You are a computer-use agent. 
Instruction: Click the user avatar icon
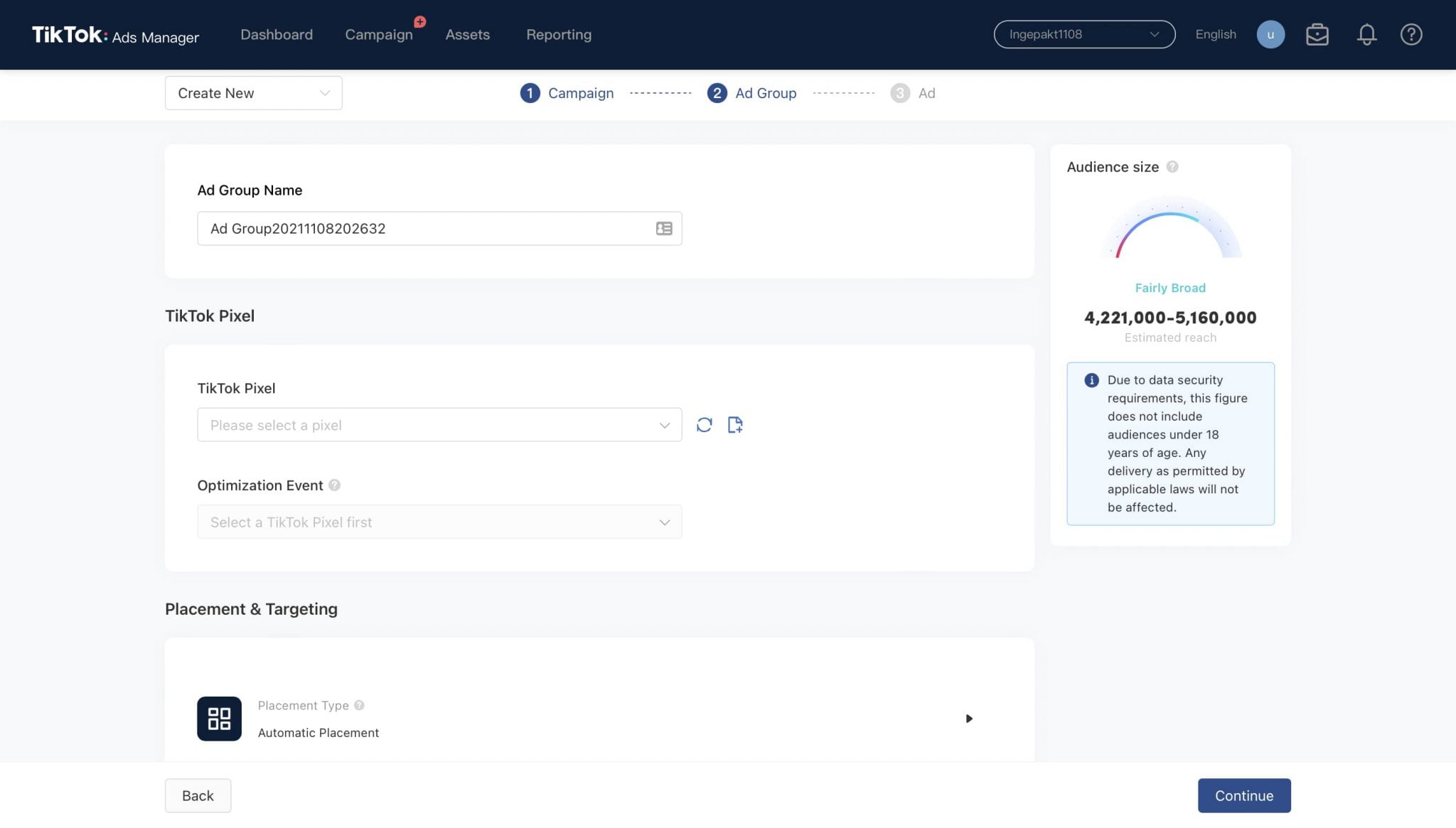pos(1270,34)
